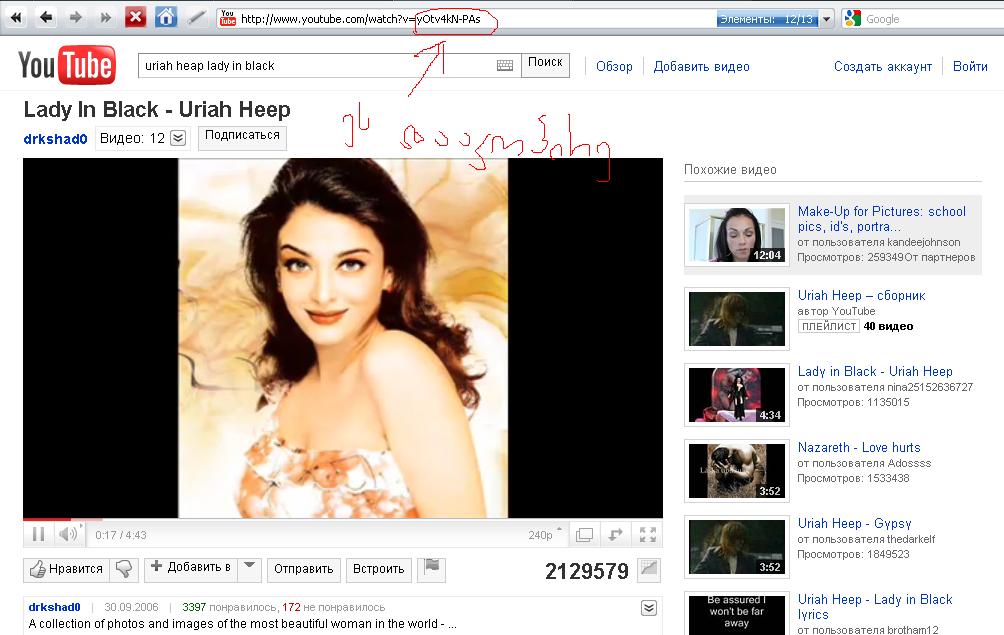The width and height of the screenshot is (1004, 635).
Task: Open the Uriah Heep - Gypsy thumbnail
Action: pos(736,547)
